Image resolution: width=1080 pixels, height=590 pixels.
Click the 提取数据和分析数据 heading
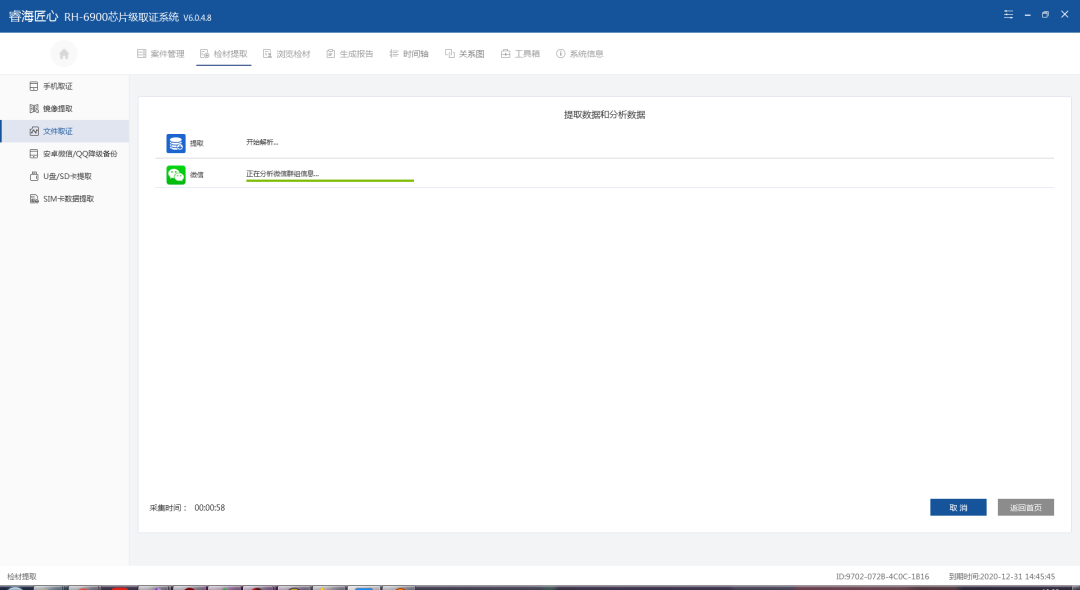pyautogui.click(x=605, y=115)
